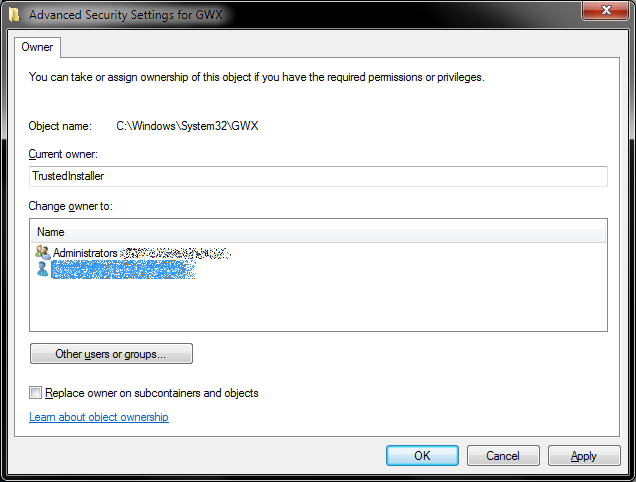Click the 'Replace owner on subcontainers and objects' label

pyautogui.click(x=152, y=393)
